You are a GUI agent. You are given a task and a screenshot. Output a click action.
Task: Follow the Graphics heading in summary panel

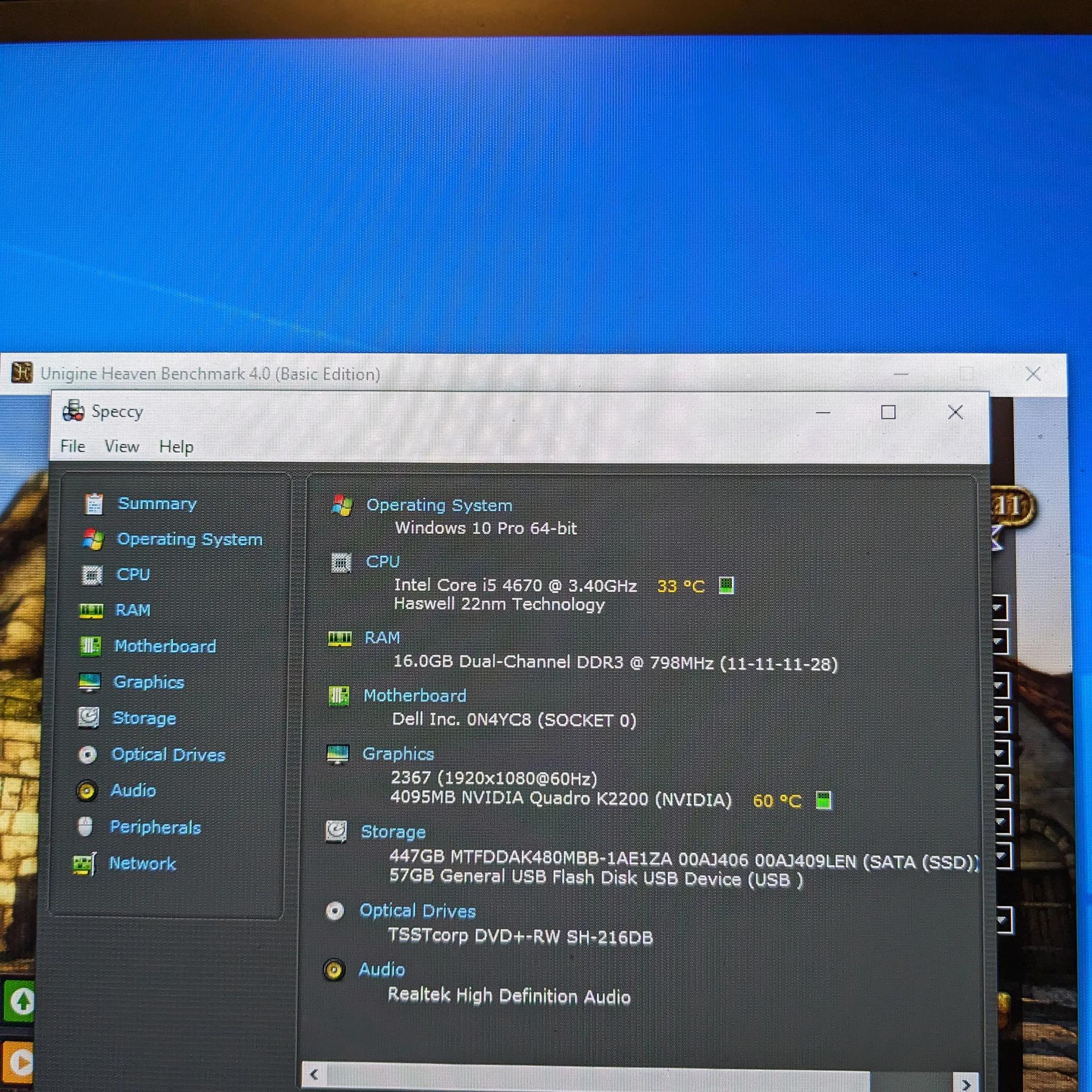[x=398, y=754]
